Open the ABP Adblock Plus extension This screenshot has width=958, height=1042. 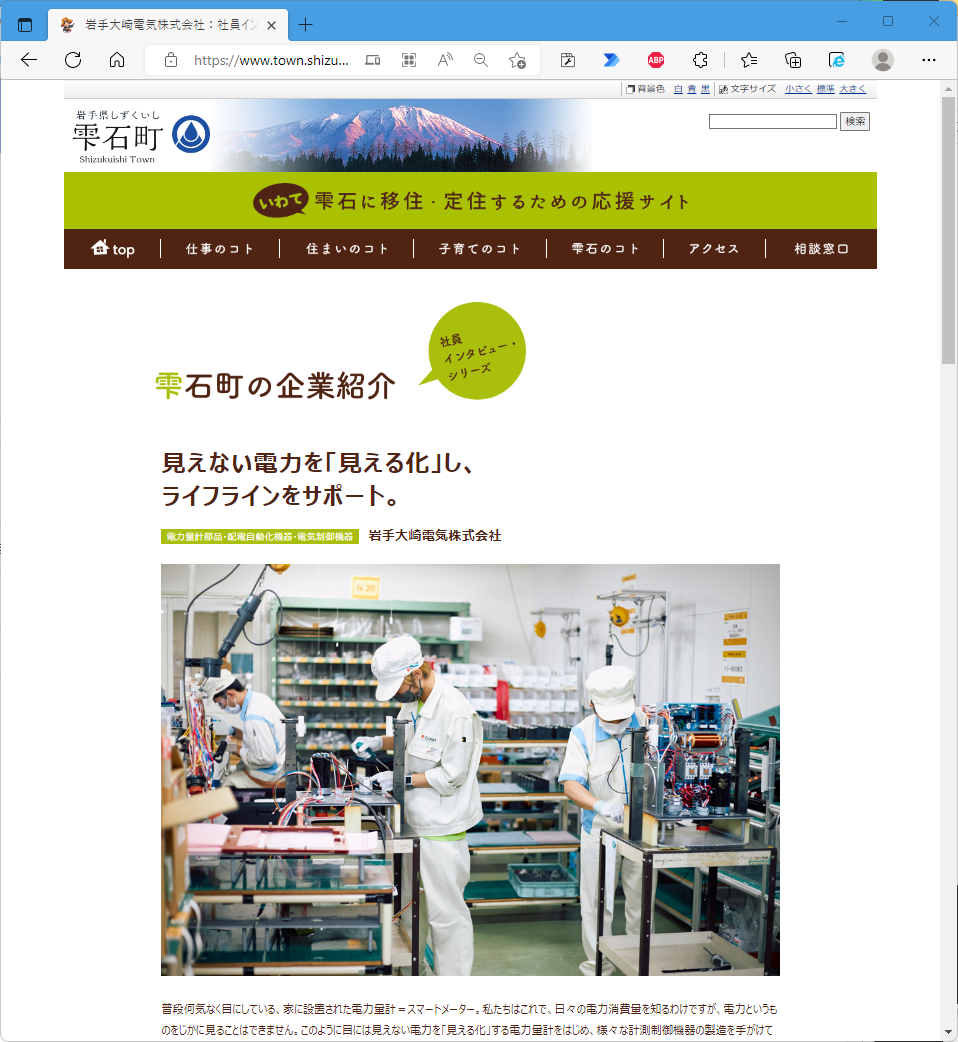coord(656,60)
